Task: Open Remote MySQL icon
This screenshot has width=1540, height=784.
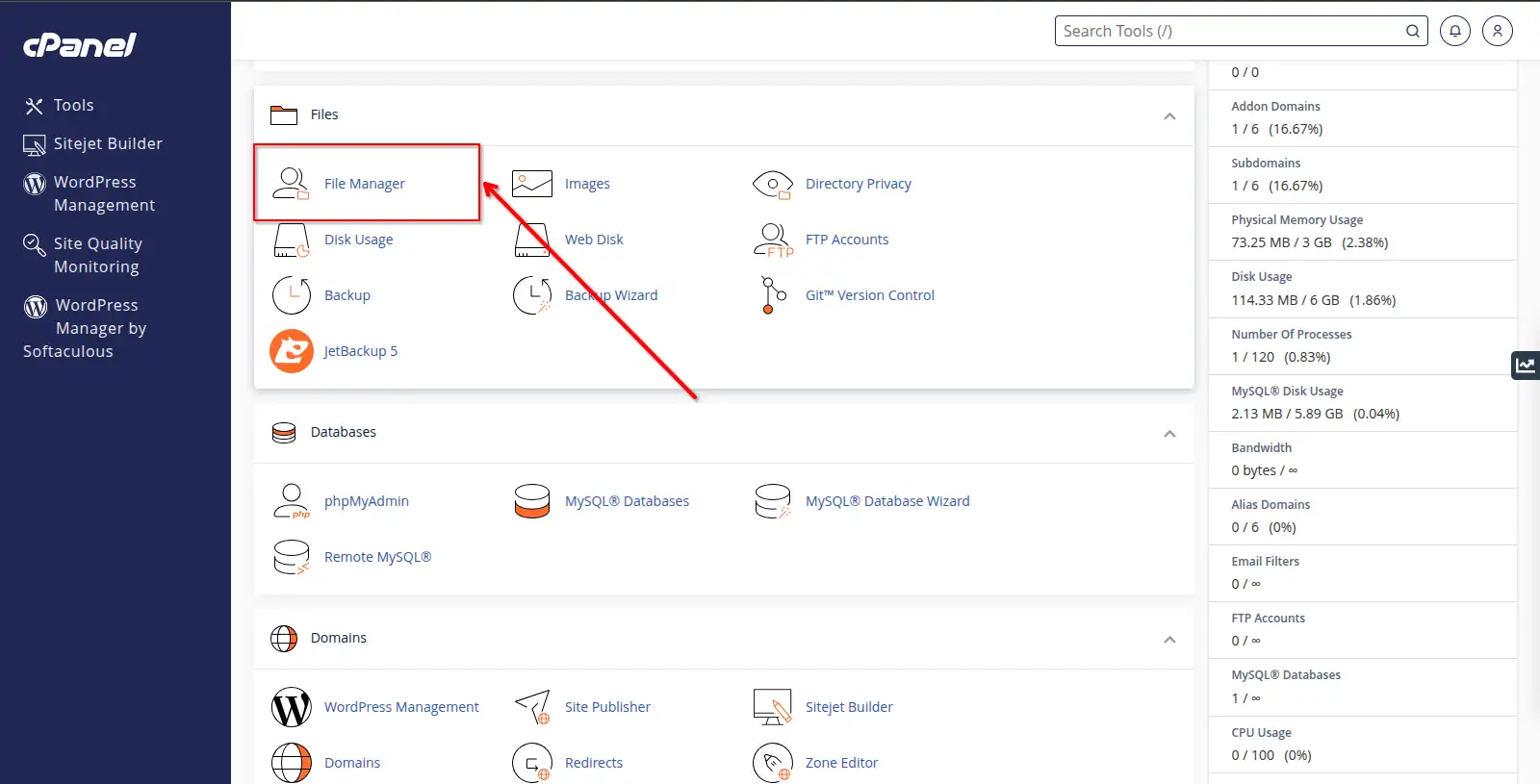Action: tap(291, 557)
